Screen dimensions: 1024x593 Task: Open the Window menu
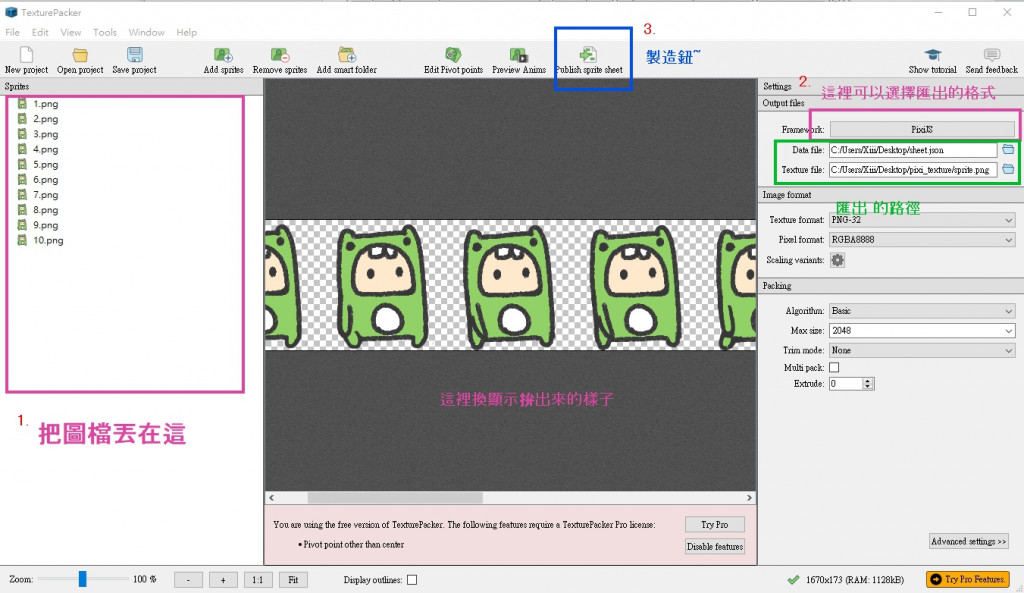click(146, 32)
